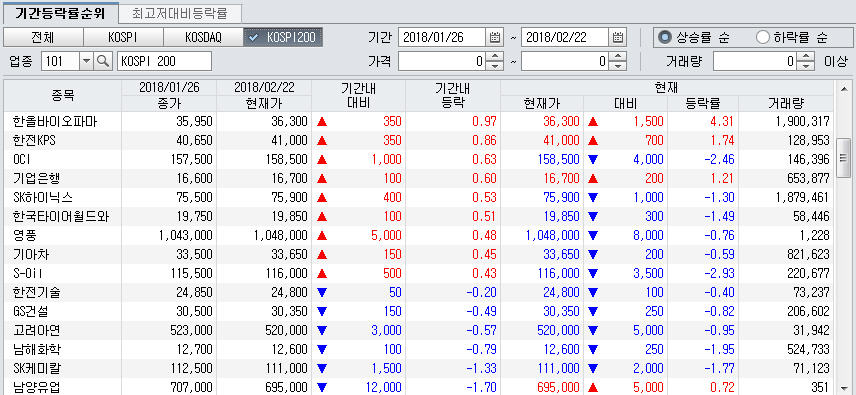Select the 기아차 stock row
Image resolution: width=856 pixels, height=395 pixels.
click(x=419, y=254)
